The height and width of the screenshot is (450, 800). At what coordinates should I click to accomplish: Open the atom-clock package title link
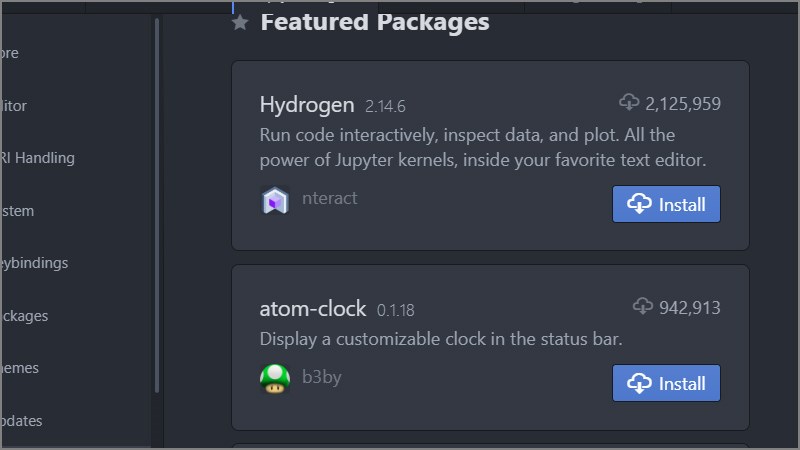(312, 309)
